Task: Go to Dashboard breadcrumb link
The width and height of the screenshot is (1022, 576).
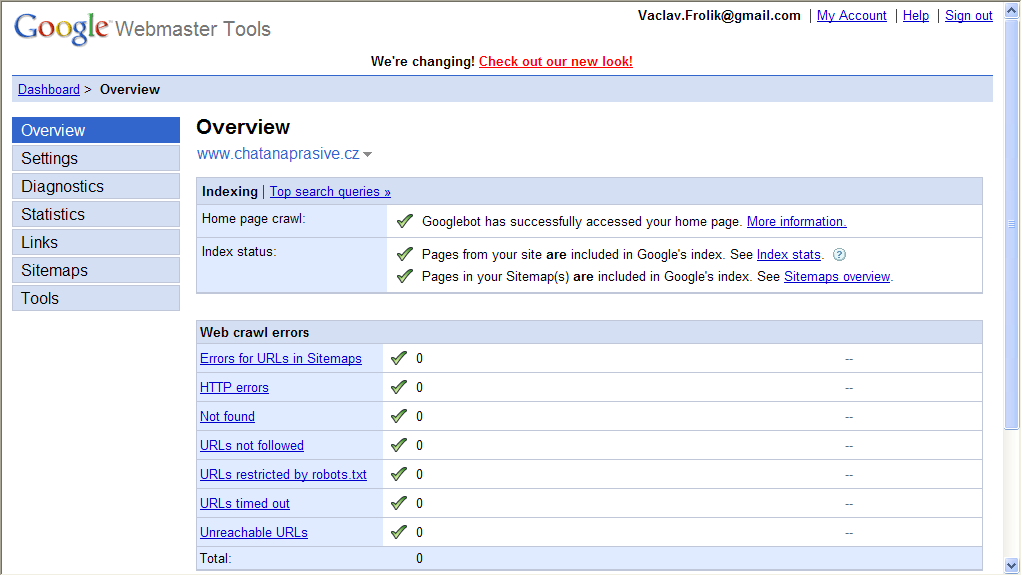Action: coord(49,89)
